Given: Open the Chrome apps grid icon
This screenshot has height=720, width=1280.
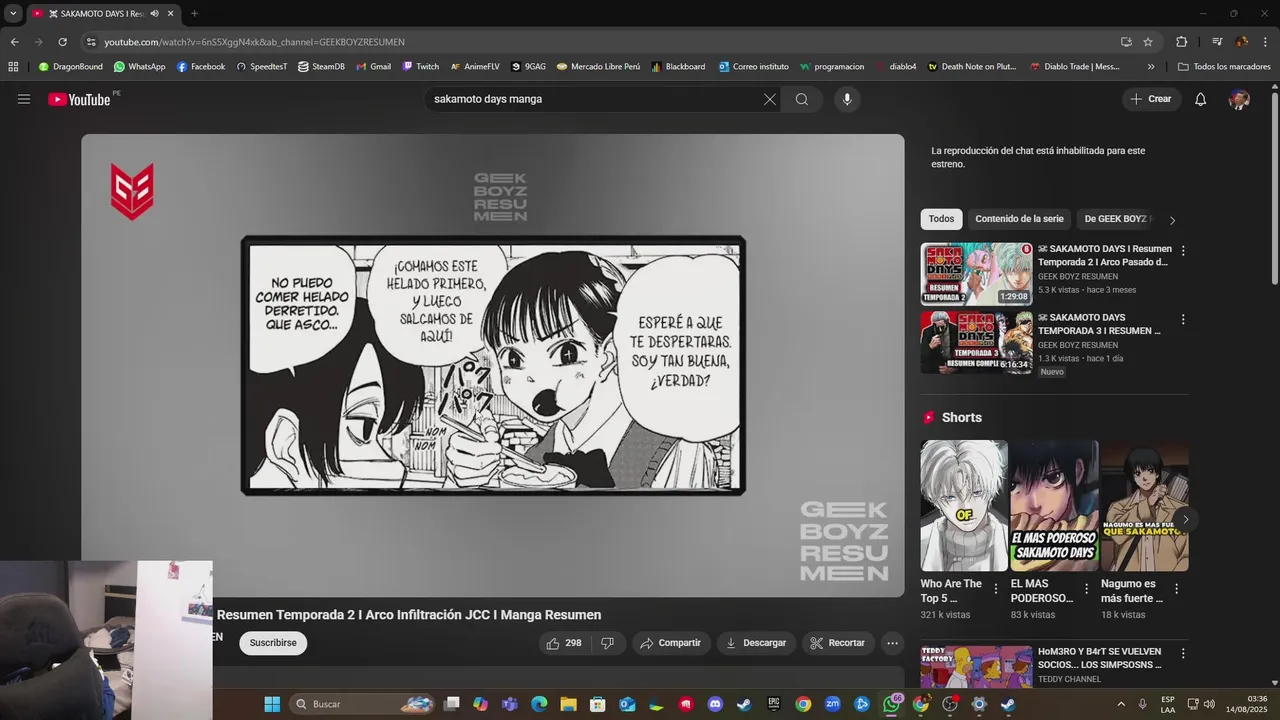Looking at the screenshot, I should tap(13, 67).
